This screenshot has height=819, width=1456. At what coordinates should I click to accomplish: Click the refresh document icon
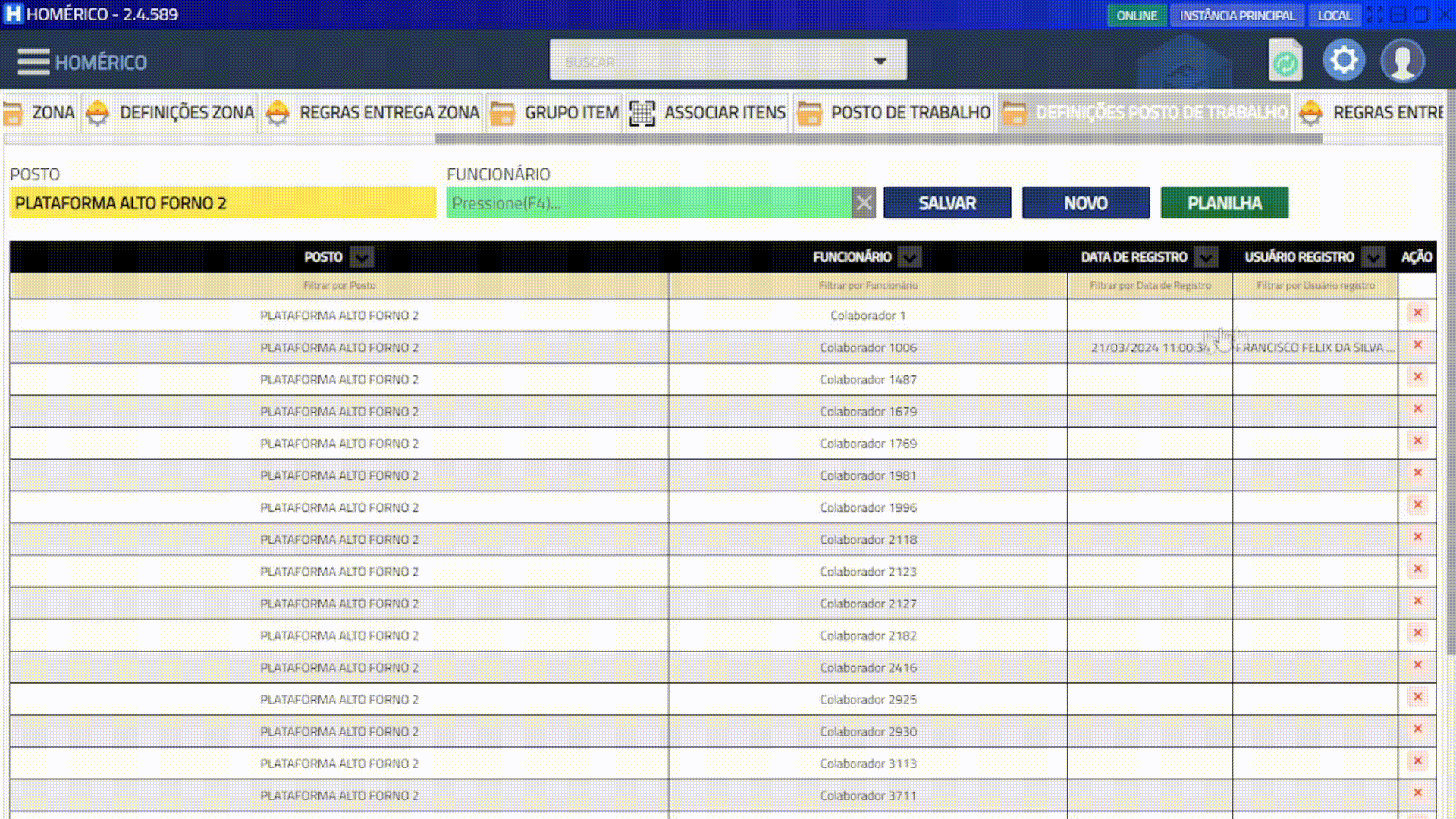click(1285, 61)
